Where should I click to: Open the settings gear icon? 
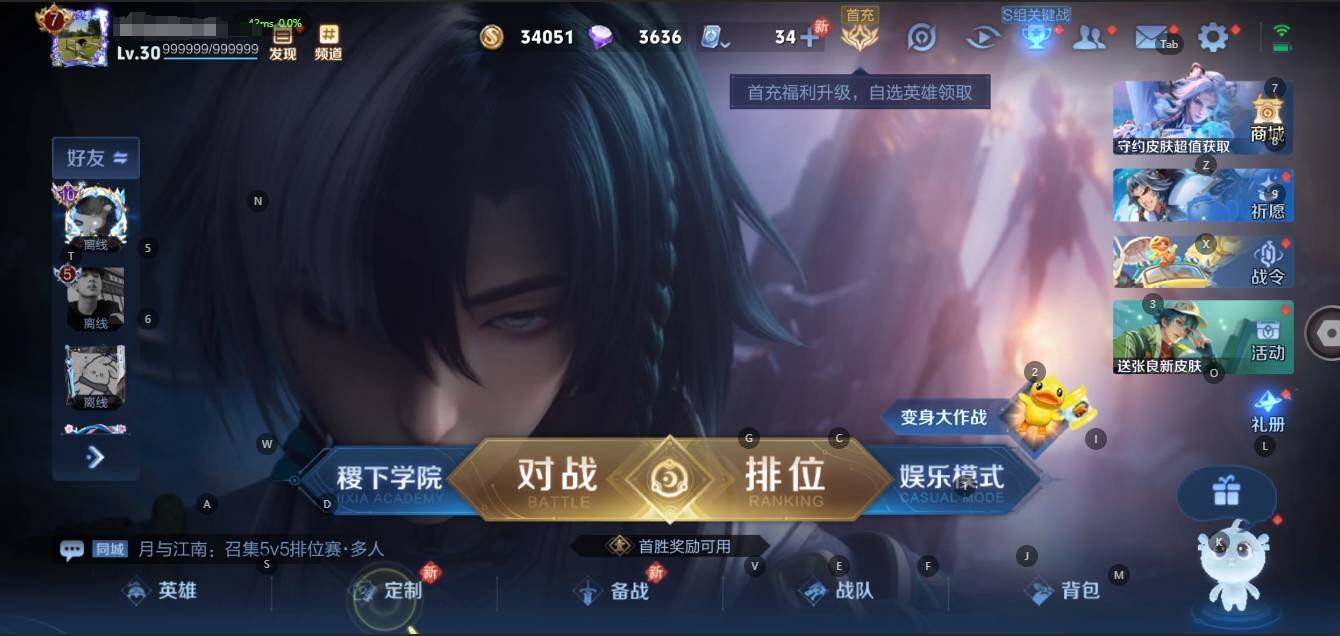click(x=1213, y=38)
